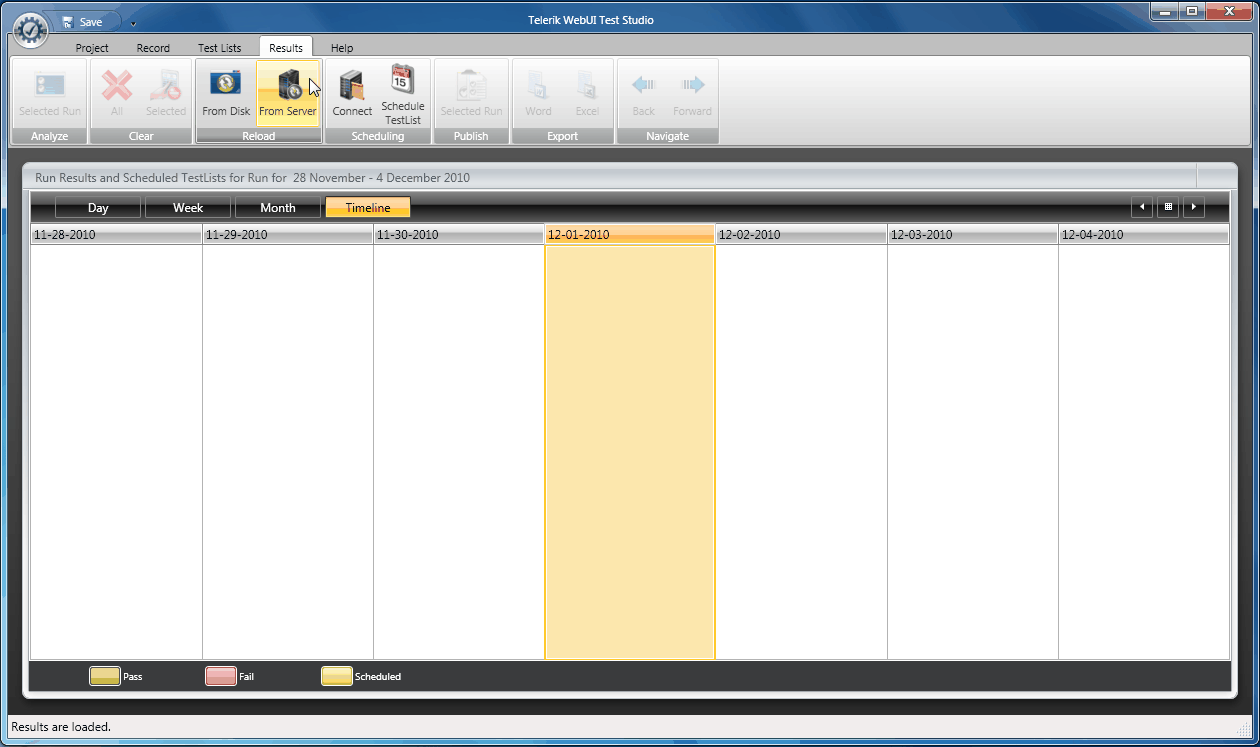Minimize the Test Studio window

[1164, 11]
